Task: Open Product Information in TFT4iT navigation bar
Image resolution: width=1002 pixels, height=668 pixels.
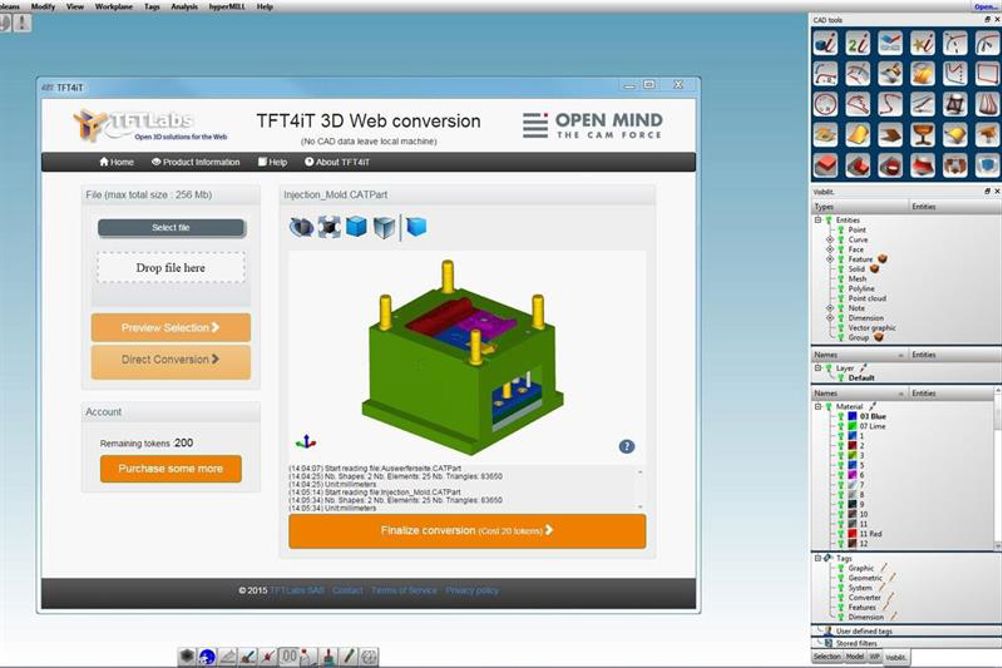Action: 196,162
